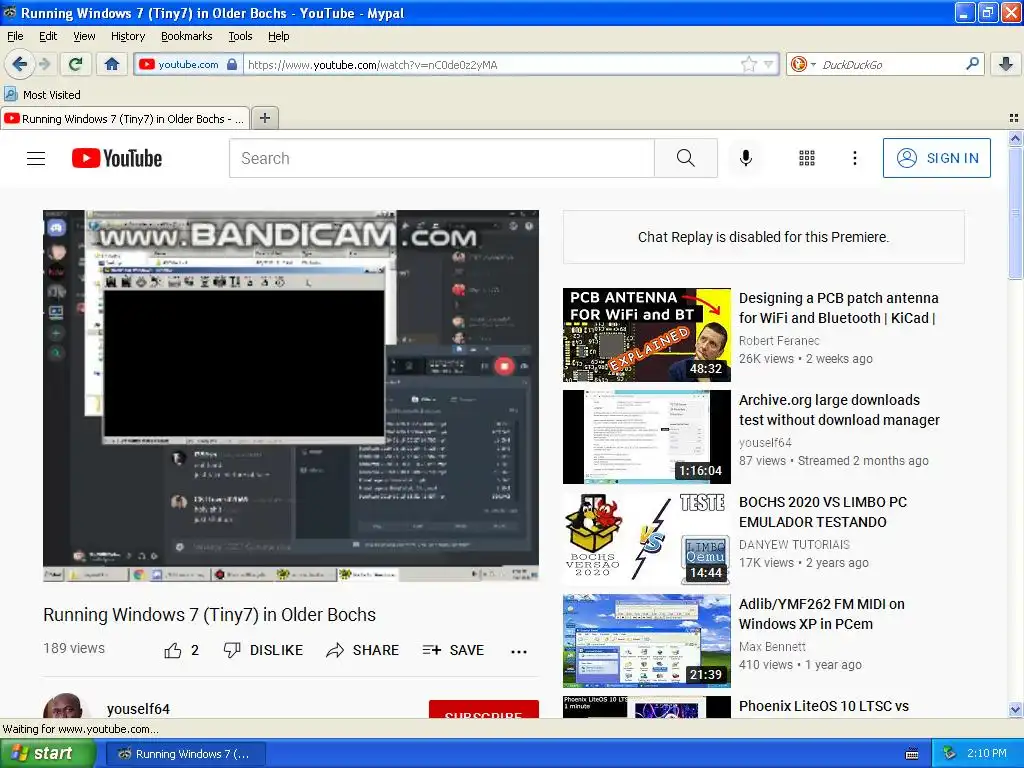Click the 2:10 PM clock

coord(986,753)
